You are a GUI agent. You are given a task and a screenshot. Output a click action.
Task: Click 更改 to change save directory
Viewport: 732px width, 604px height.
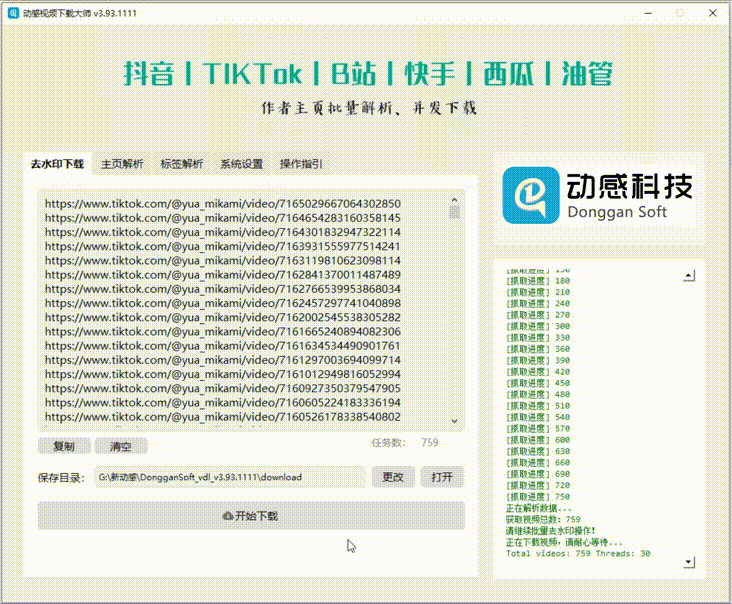coord(393,477)
